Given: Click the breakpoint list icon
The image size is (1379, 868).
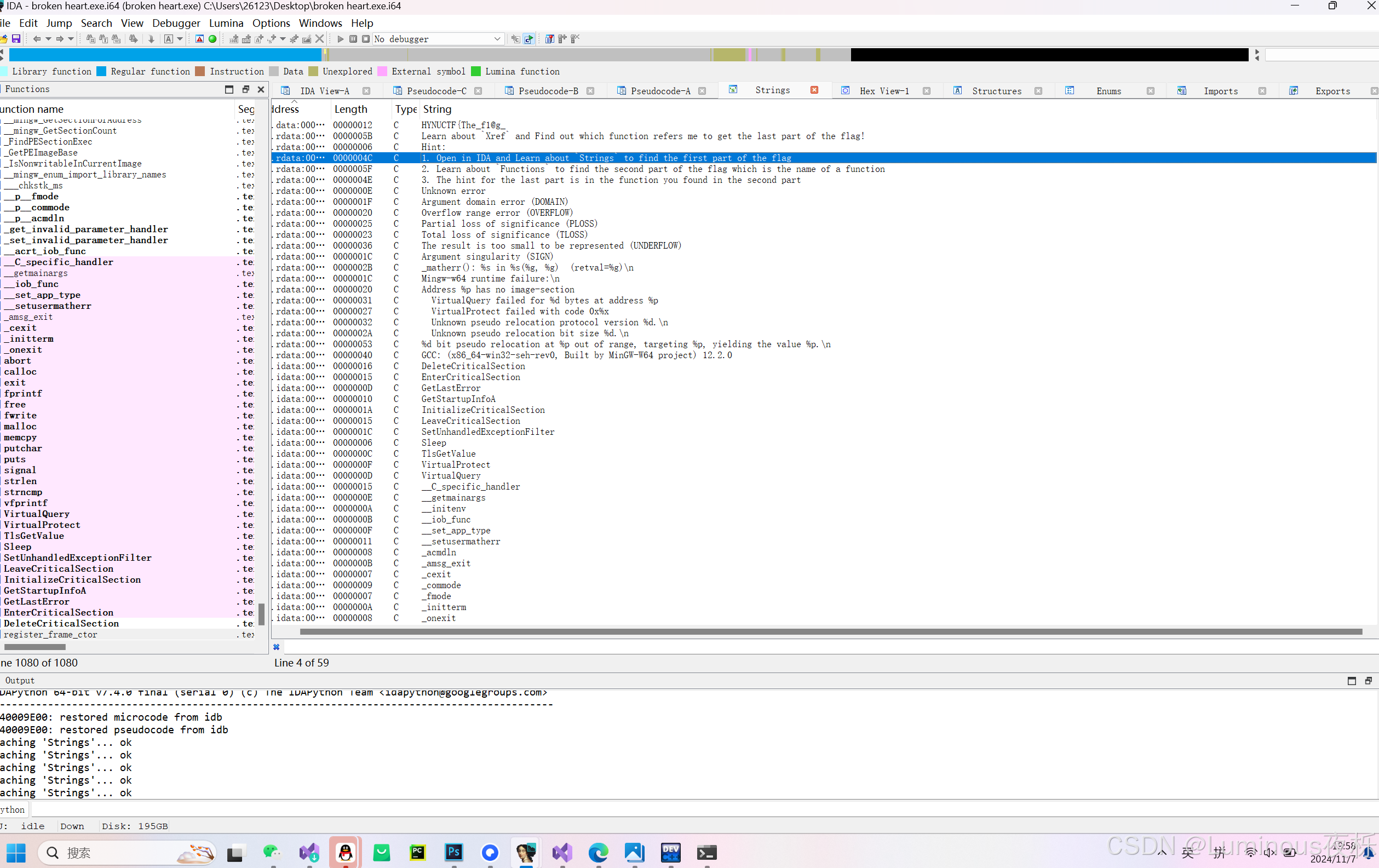Looking at the screenshot, I should [x=549, y=39].
